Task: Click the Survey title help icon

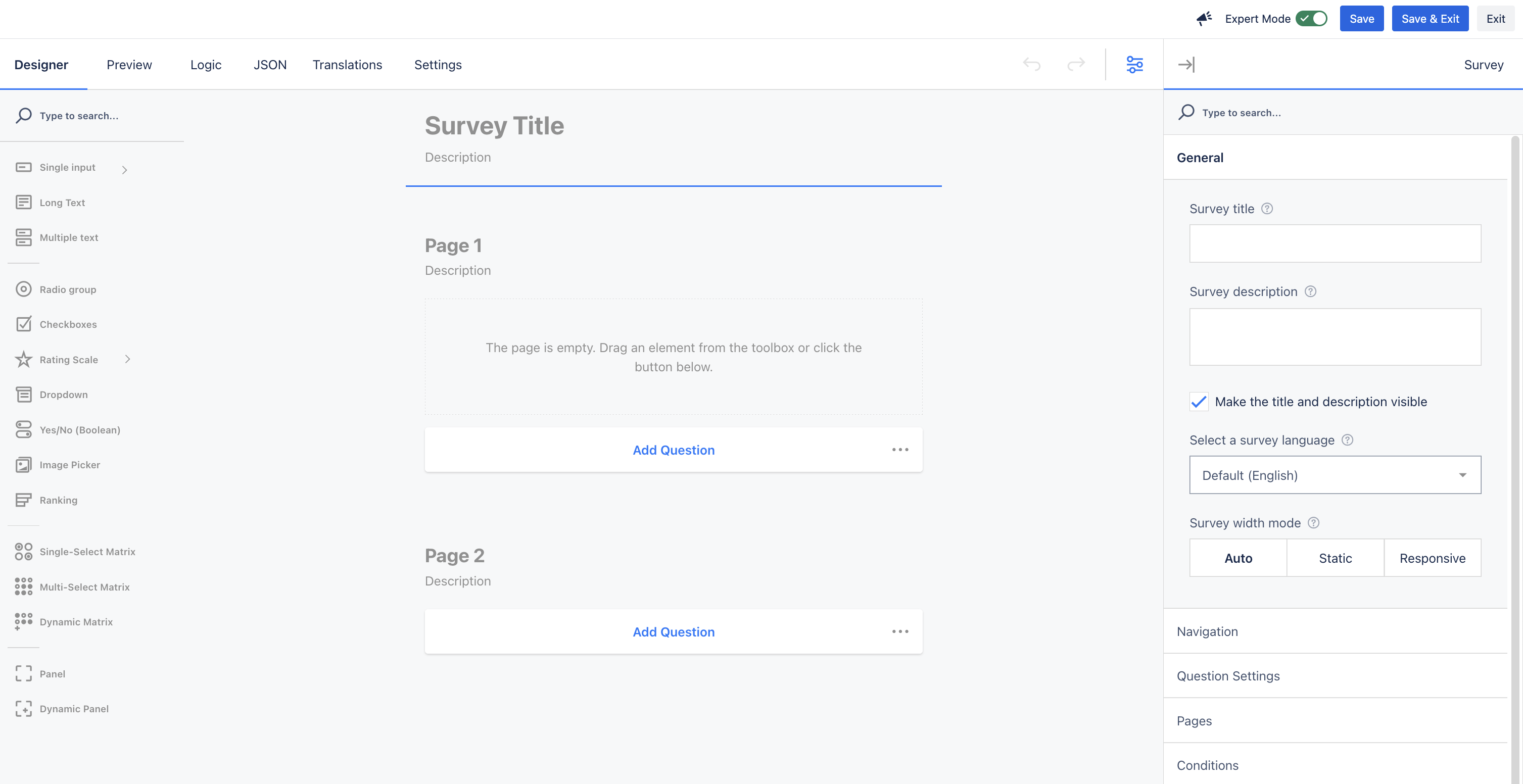Action: pos(1267,209)
